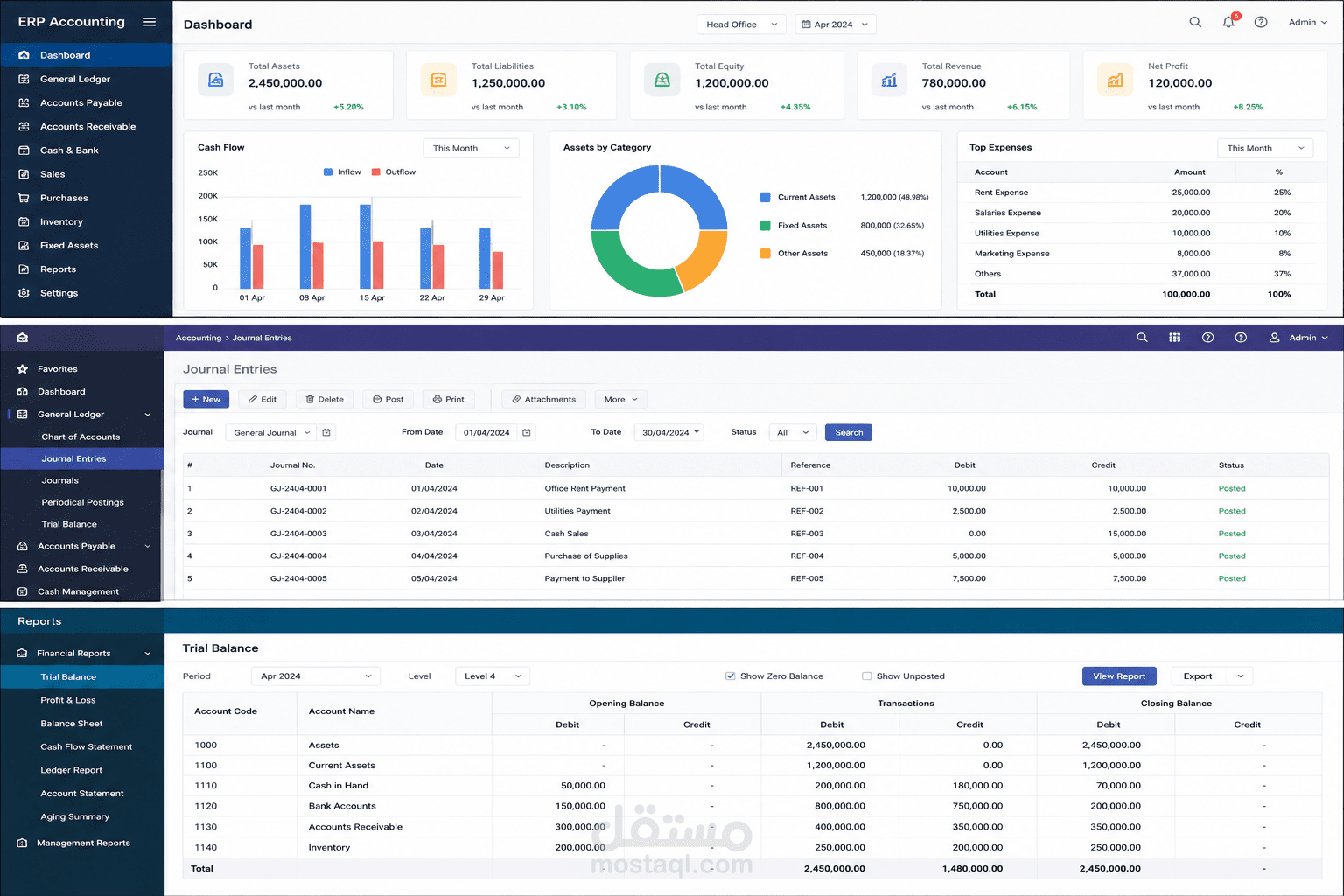Click the icon beside General Journal dropdown
This screenshot has width=1344, height=896.
326,432
